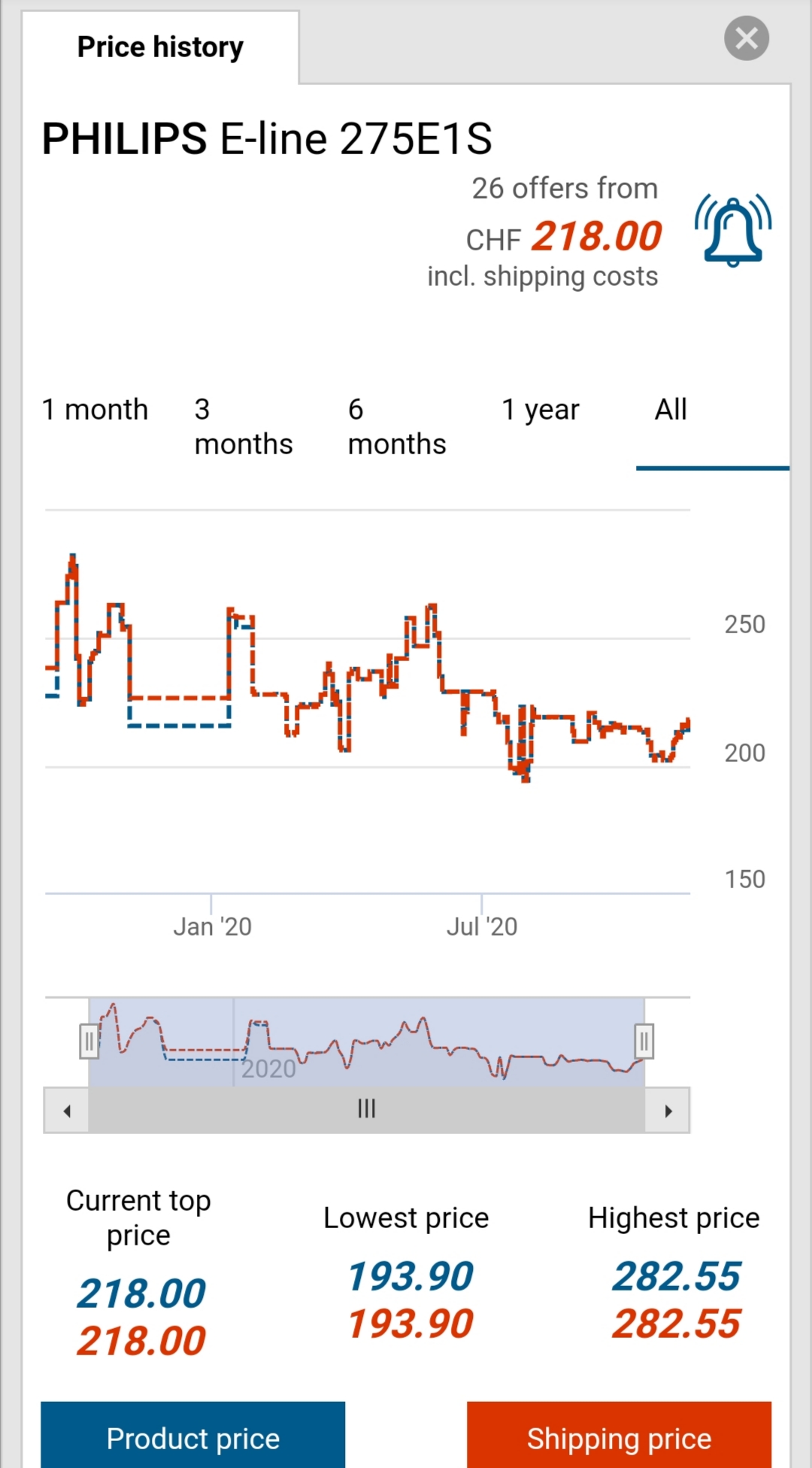Toggle the Shipping price series
This screenshot has width=812, height=1468.
point(619,1438)
